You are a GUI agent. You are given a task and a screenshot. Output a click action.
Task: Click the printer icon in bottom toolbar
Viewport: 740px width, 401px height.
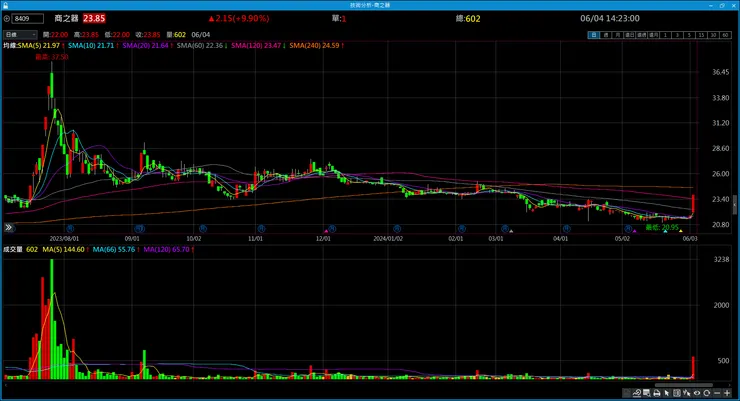656,393
